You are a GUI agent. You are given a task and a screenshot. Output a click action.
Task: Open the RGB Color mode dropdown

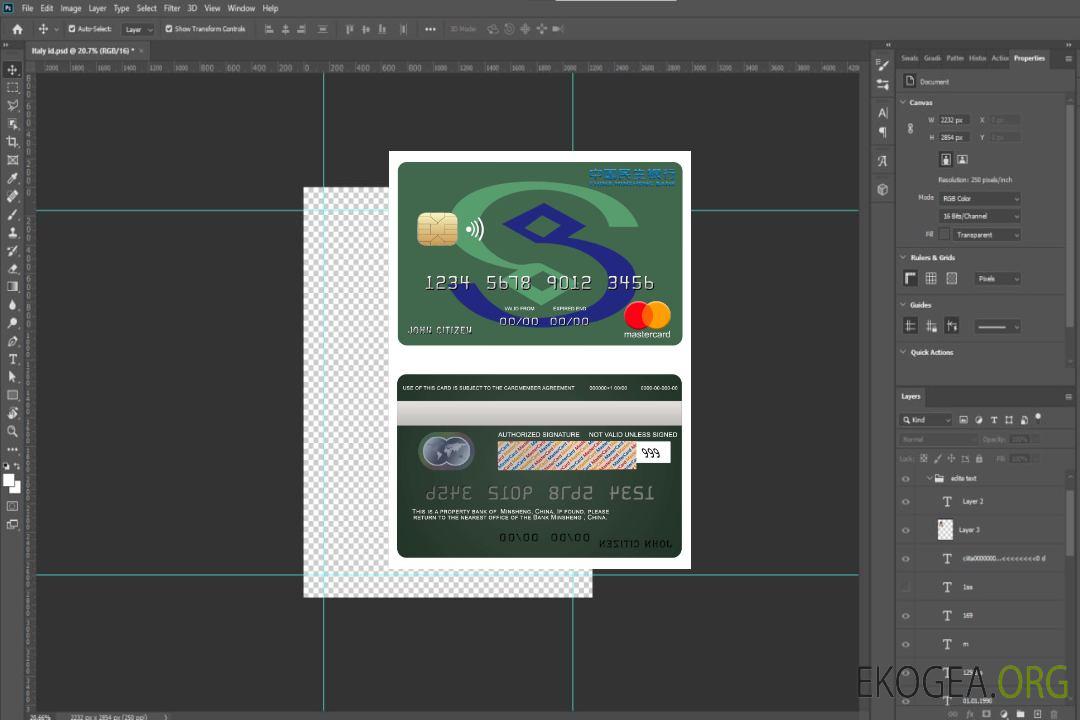coord(980,198)
